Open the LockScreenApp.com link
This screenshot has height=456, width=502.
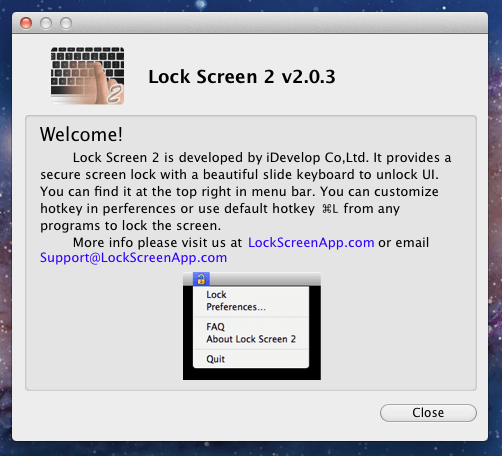click(311, 242)
